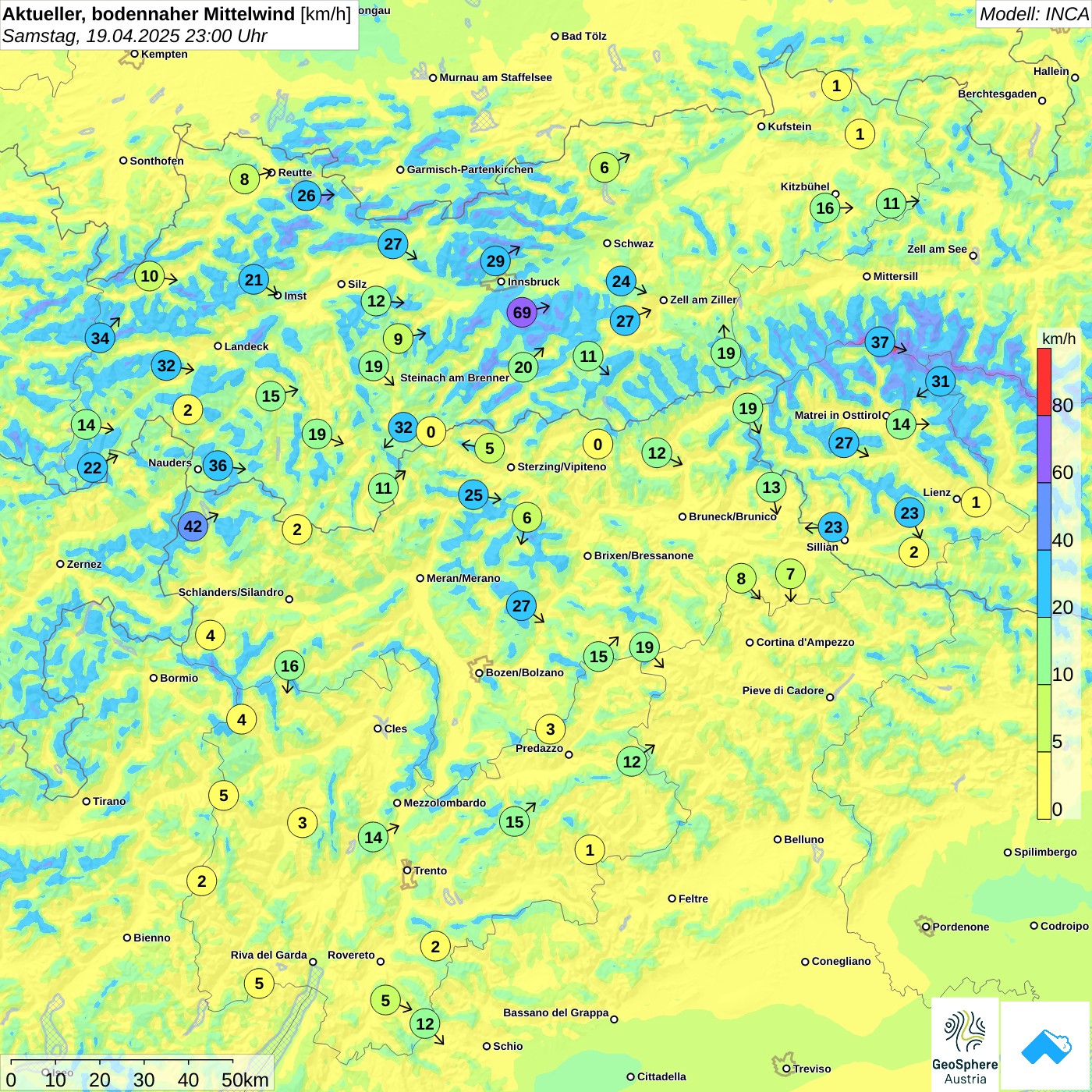This screenshot has height=1092, width=1092.
Task: Click the 31 km/h wind marker
Action: (941, 381)
